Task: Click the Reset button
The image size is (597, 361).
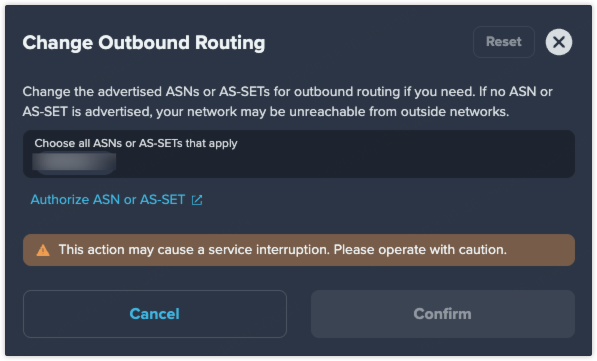Action: [x=504, y=42]
